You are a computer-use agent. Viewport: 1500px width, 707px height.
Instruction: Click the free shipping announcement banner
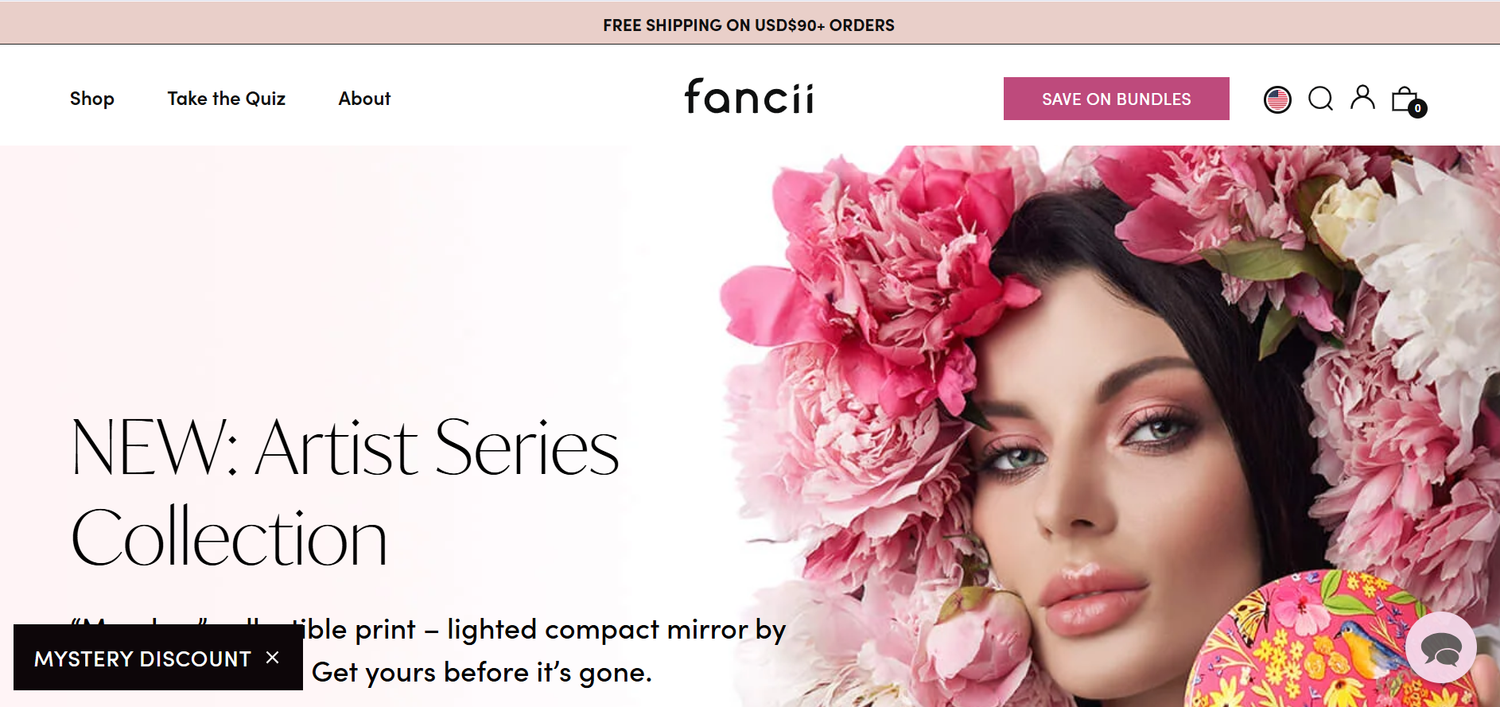point(749,24)
